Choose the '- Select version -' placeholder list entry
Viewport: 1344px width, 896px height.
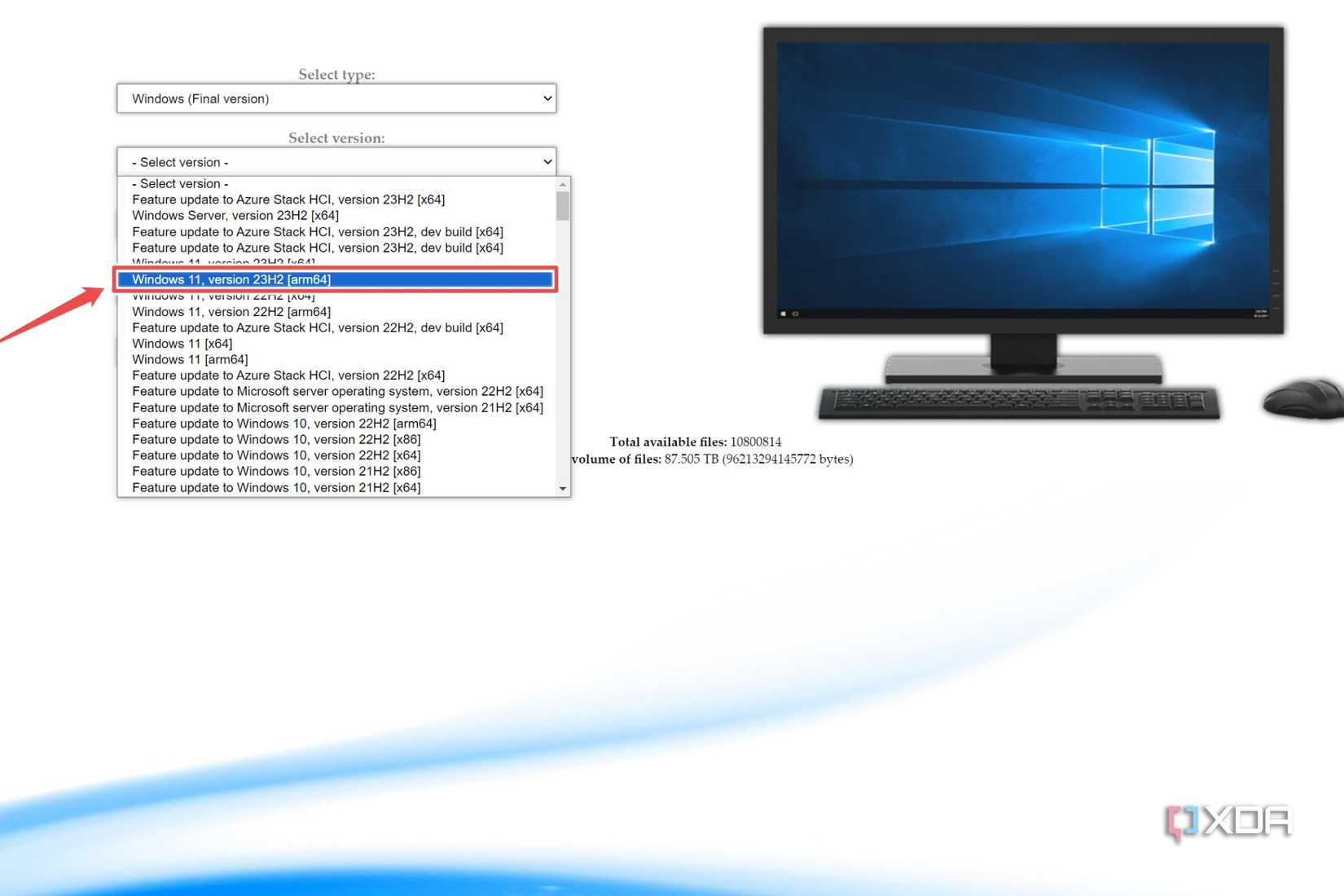(336, 184)
